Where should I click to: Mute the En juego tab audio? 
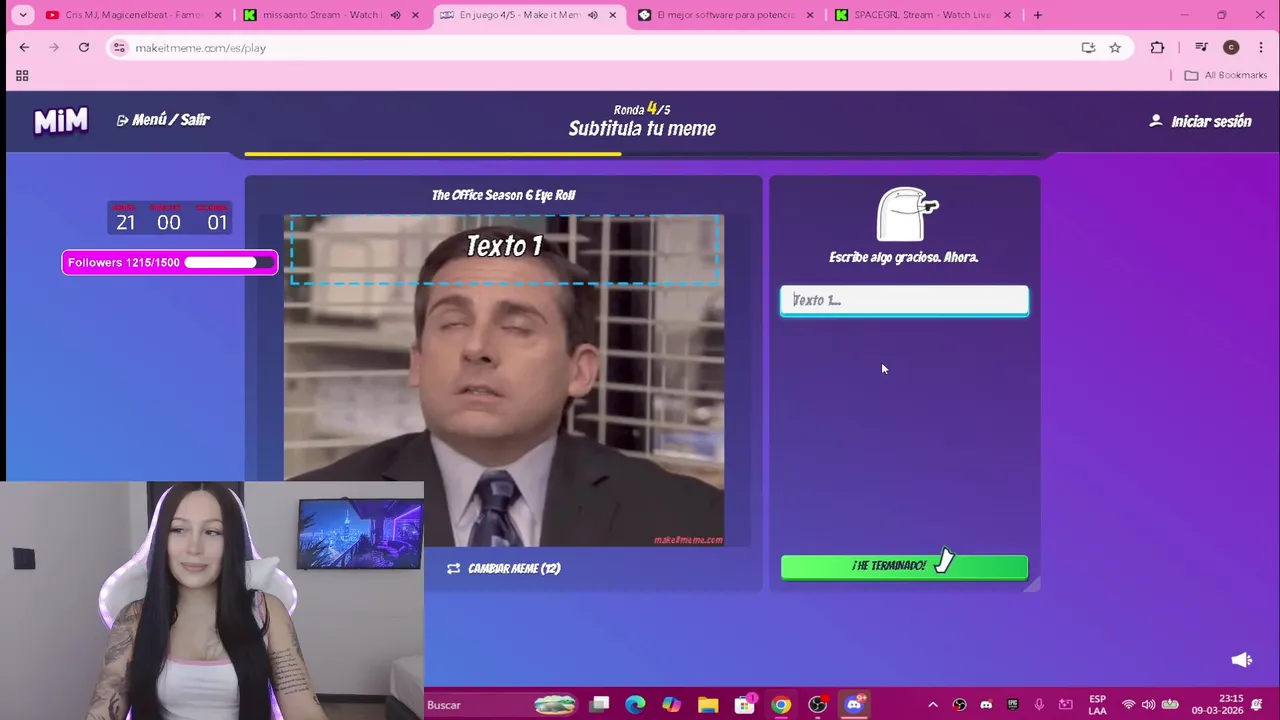click(x=593, y=15)
